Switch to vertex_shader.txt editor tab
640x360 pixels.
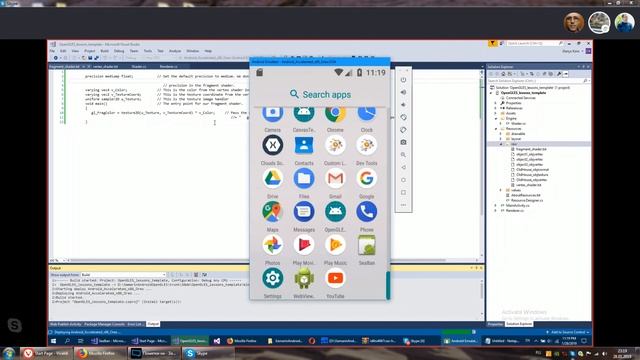click(x=105, y=67)
